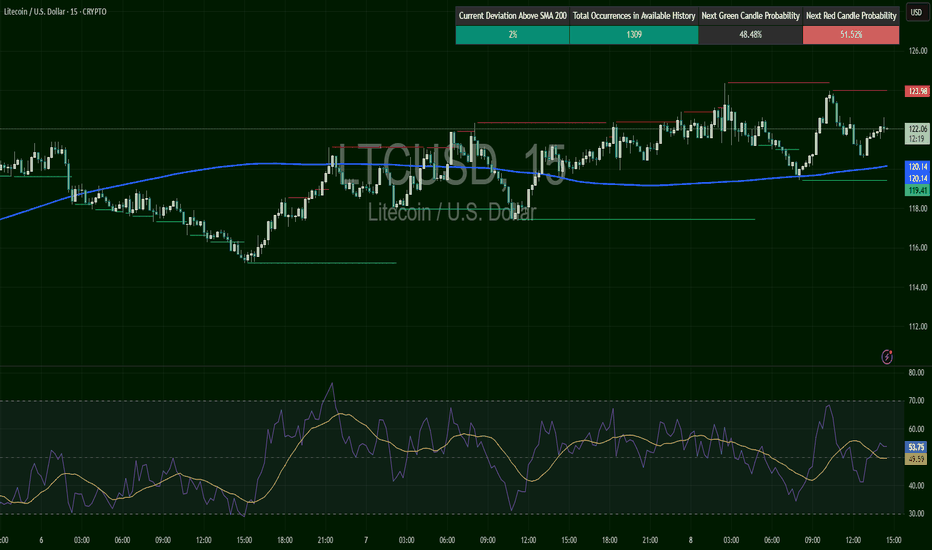The width and height of the screenshot is (932, 550).
Task: Click the 51.52% red probability cell
Action: point(851,34)
